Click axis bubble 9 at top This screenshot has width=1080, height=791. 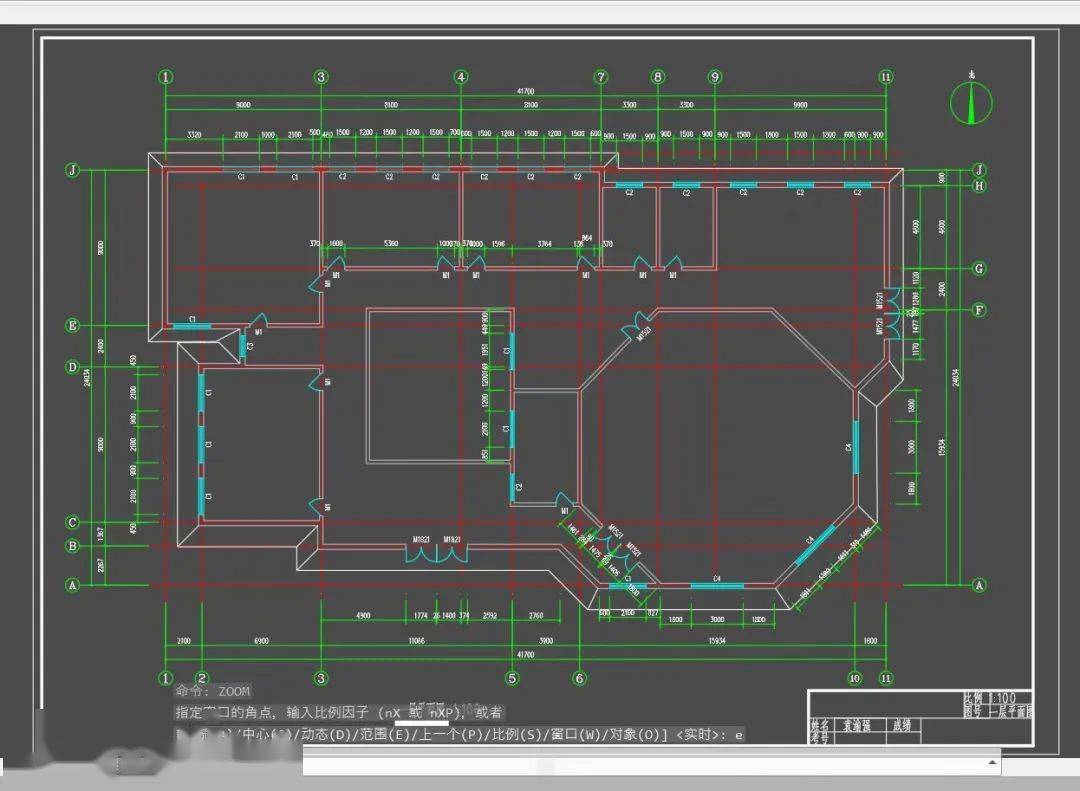point(714,77)
